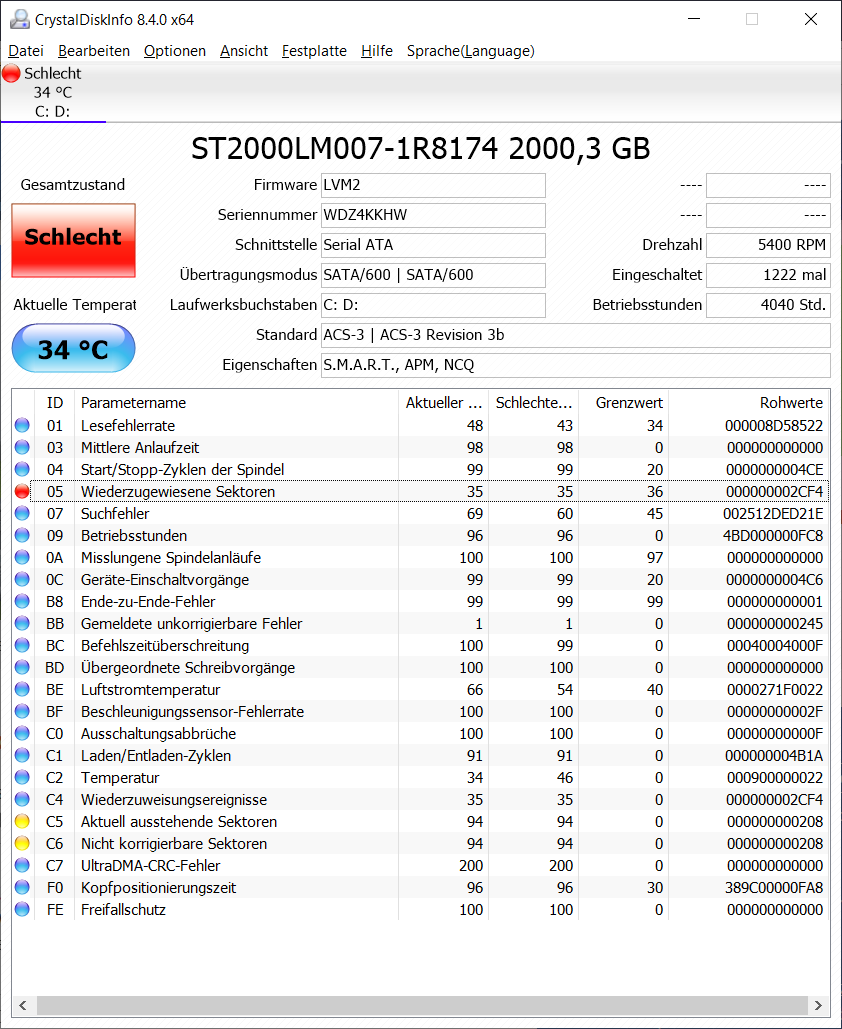
Task: Open the Bearbeiten menu
Action: 94,51
